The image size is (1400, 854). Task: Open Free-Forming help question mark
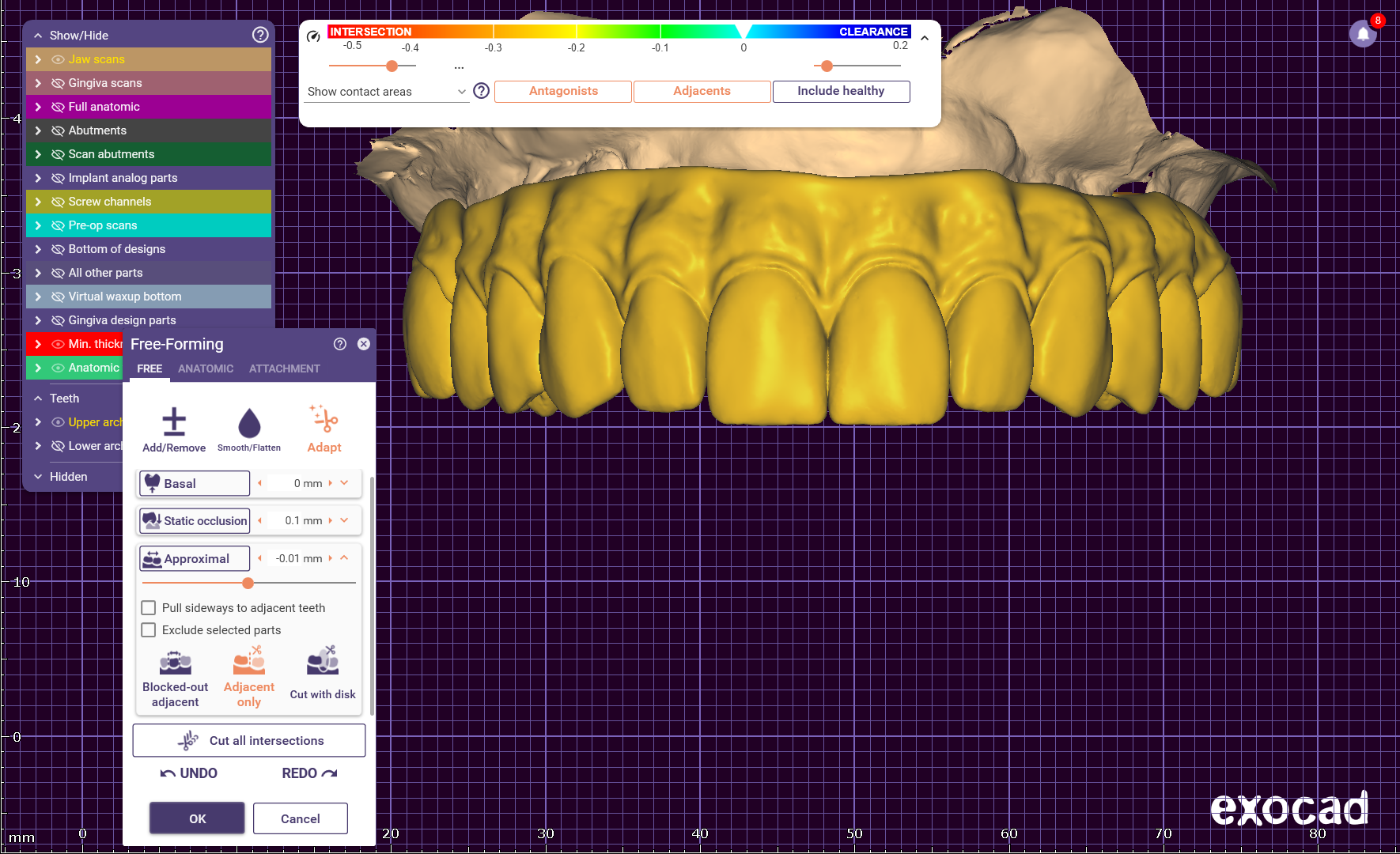(340, 344)
